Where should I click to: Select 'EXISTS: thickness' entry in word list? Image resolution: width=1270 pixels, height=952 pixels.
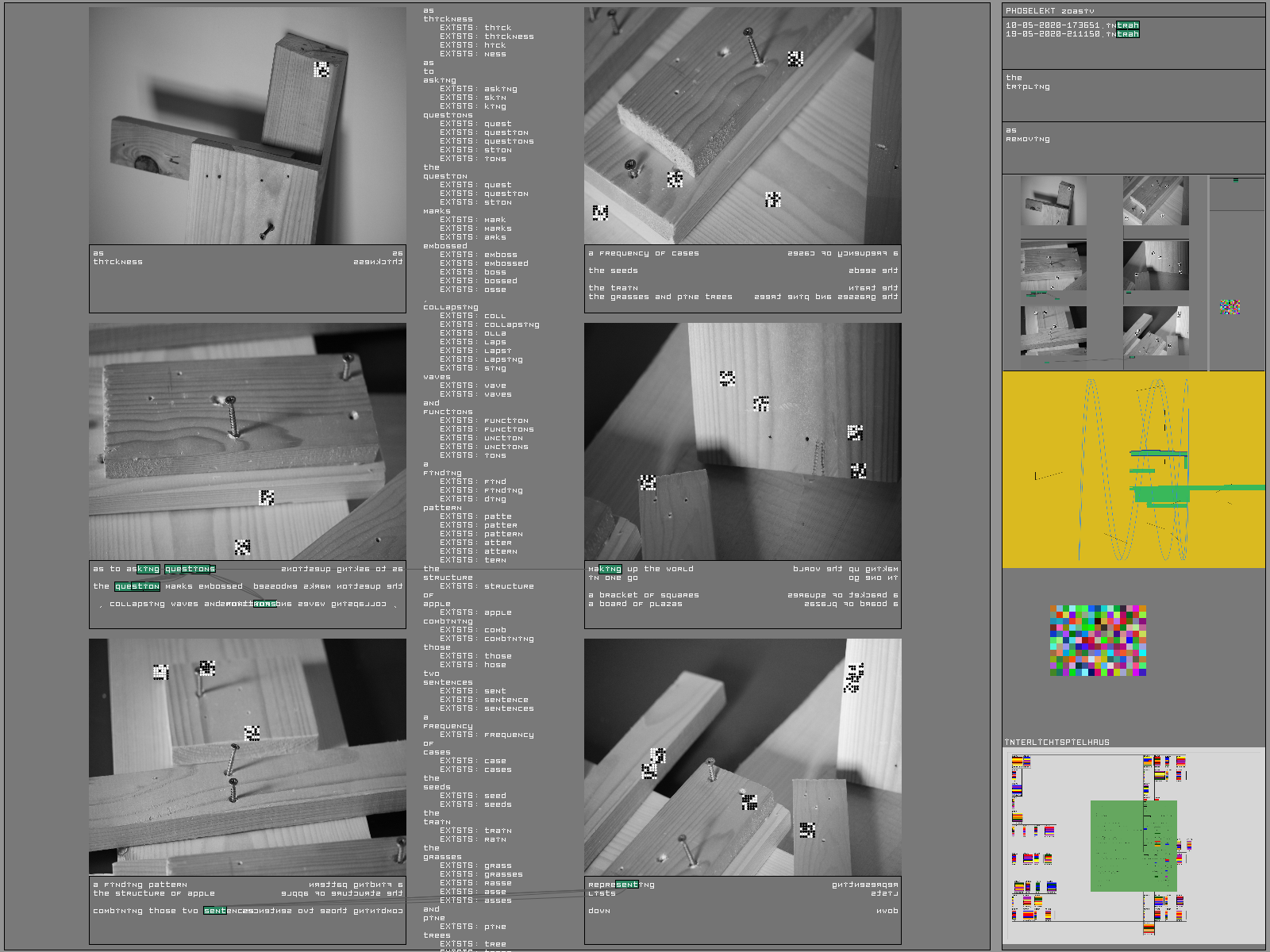487,36
